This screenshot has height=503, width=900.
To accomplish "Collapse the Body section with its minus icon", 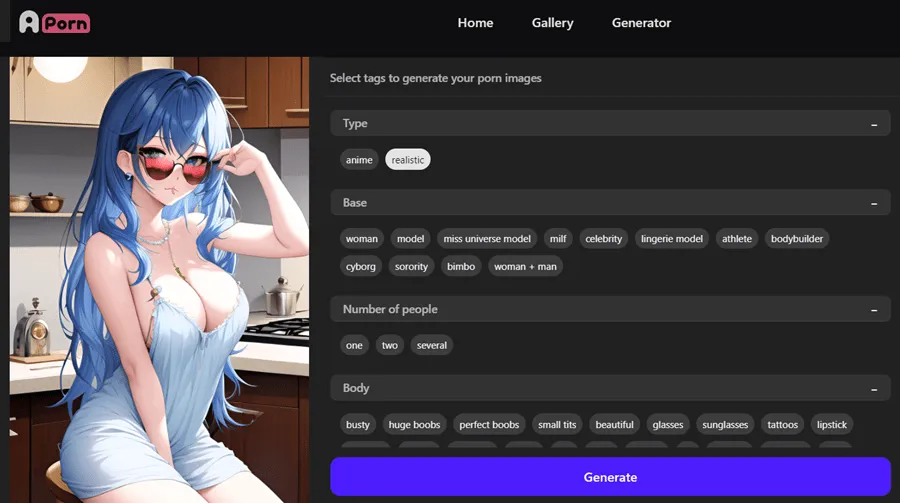I will (874, 389).
